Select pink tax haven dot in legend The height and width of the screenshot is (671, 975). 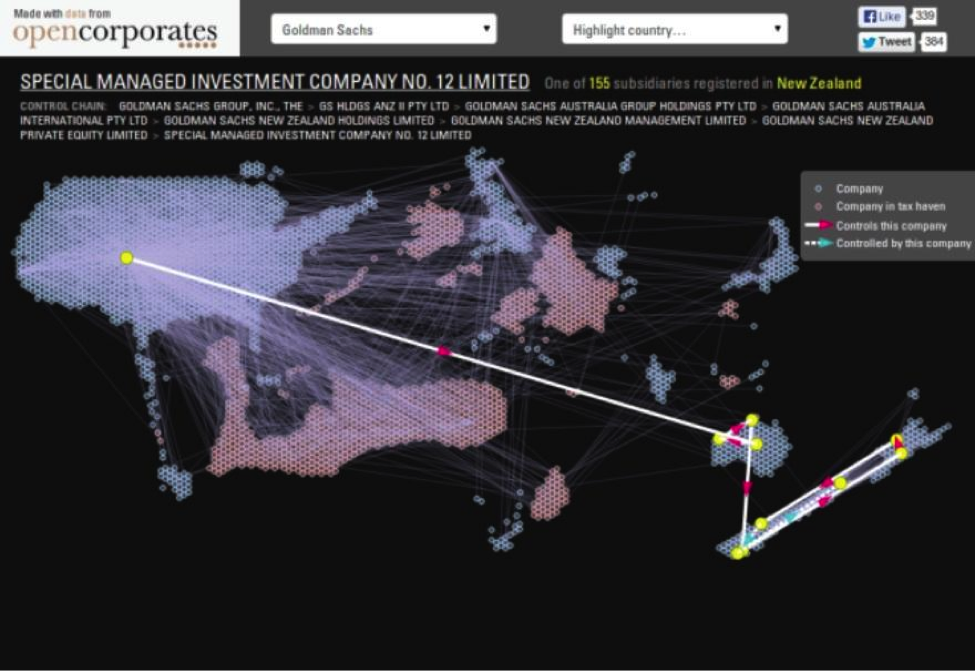[819, 207]
